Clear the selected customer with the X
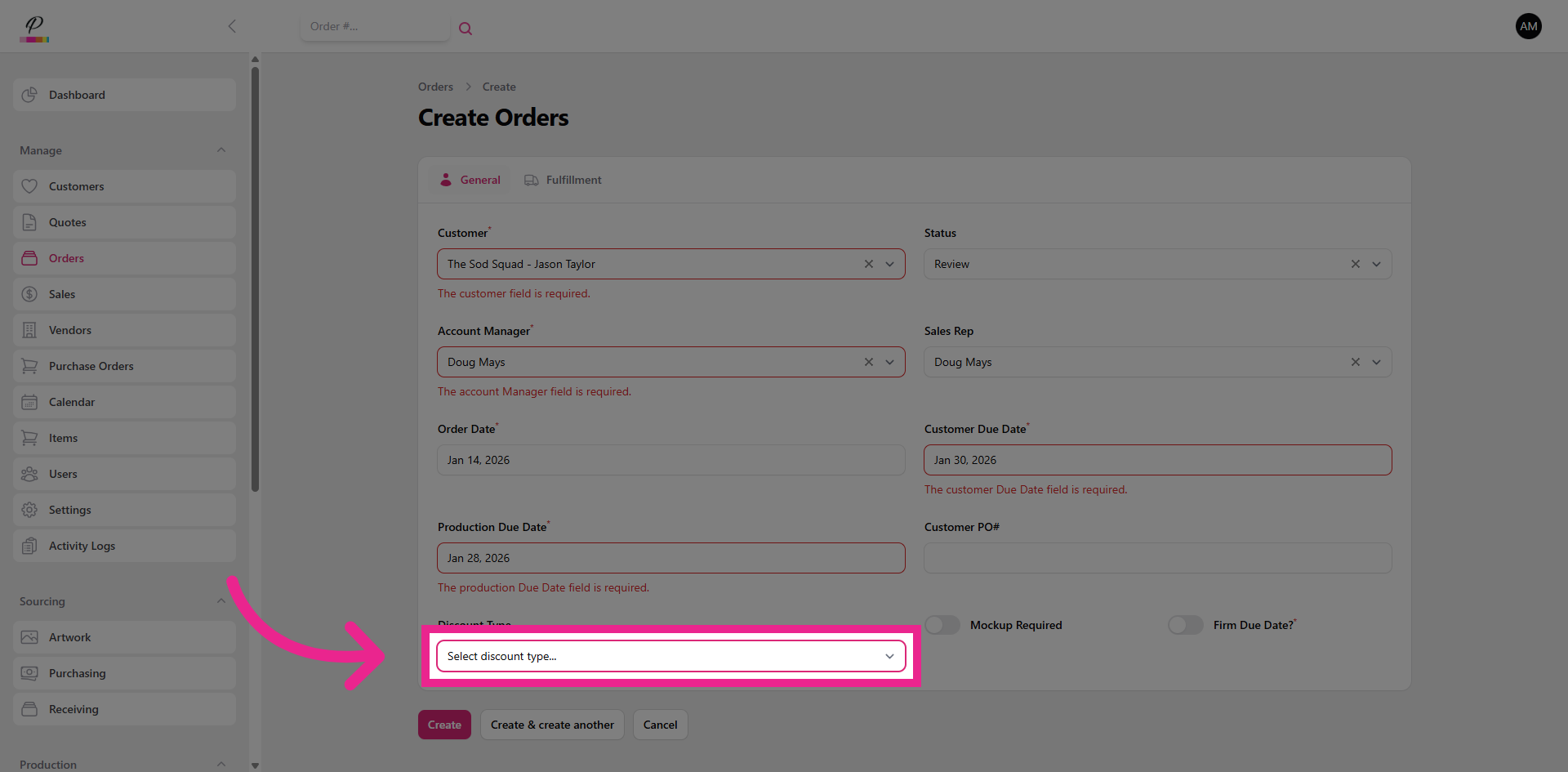The image size is (1568, 772). (x=868, y=264)
